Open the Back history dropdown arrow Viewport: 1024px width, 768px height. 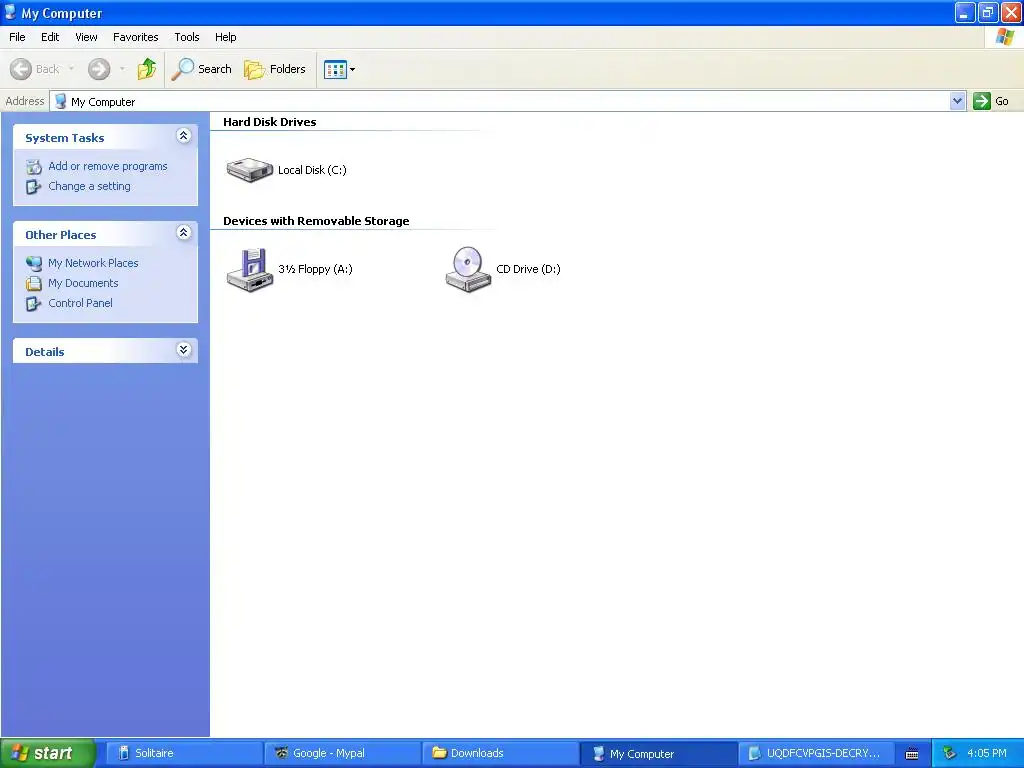click(71, 69)
